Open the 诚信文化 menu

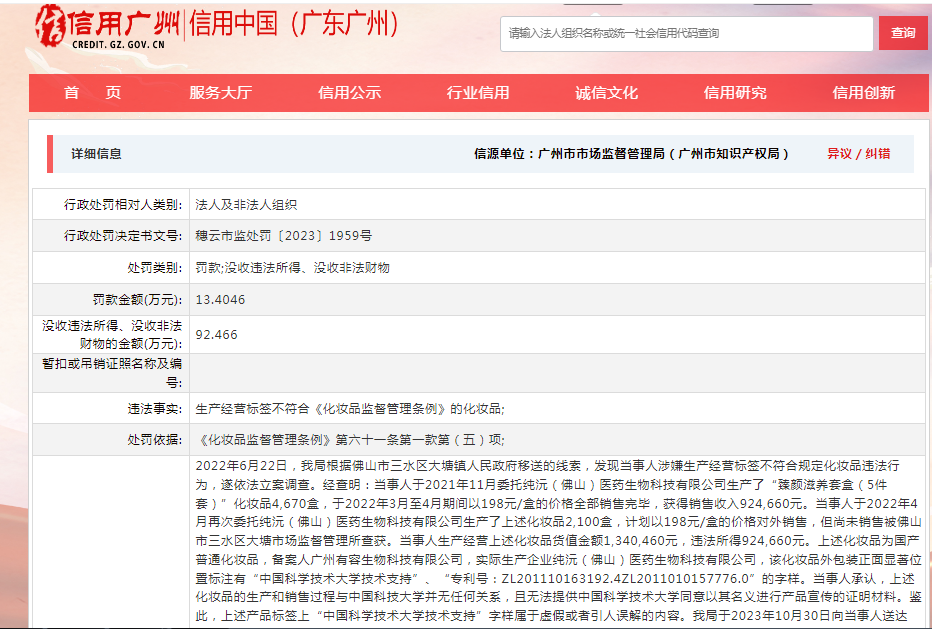(x=608, y=92)
